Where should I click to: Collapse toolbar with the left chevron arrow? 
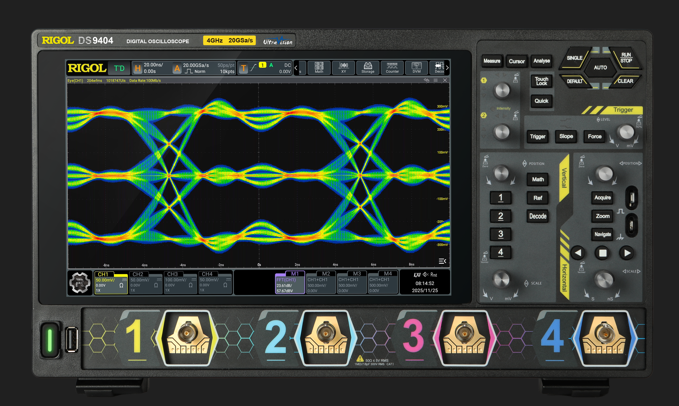296,68
